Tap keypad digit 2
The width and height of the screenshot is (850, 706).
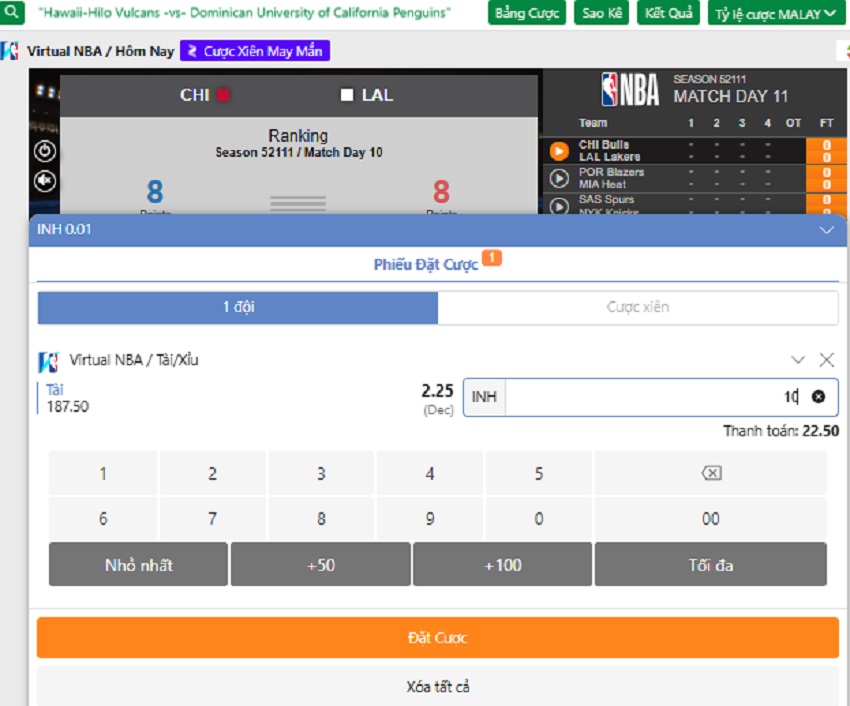(x=212, y=473)
